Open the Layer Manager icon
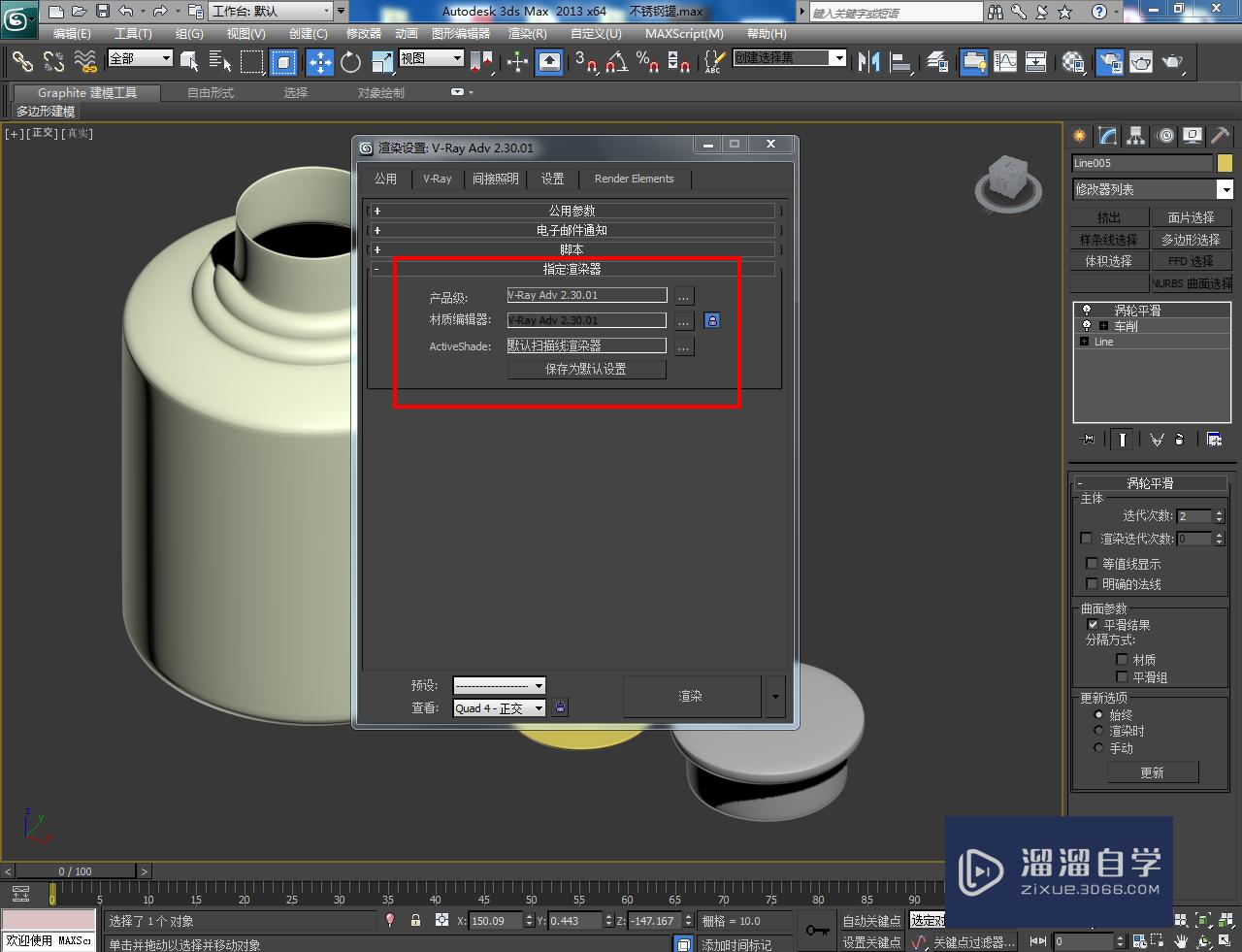Viewport: 1242px width, 952px height. (x=937, y=62)
